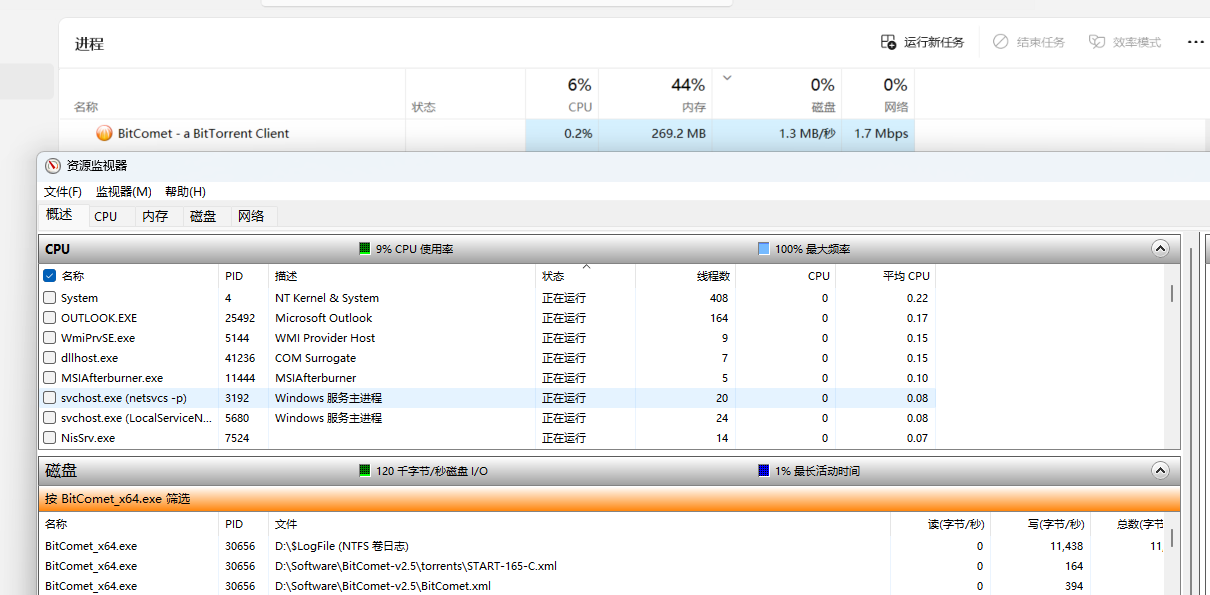Collapse the CPU section chevron

tap(1160, 248)
